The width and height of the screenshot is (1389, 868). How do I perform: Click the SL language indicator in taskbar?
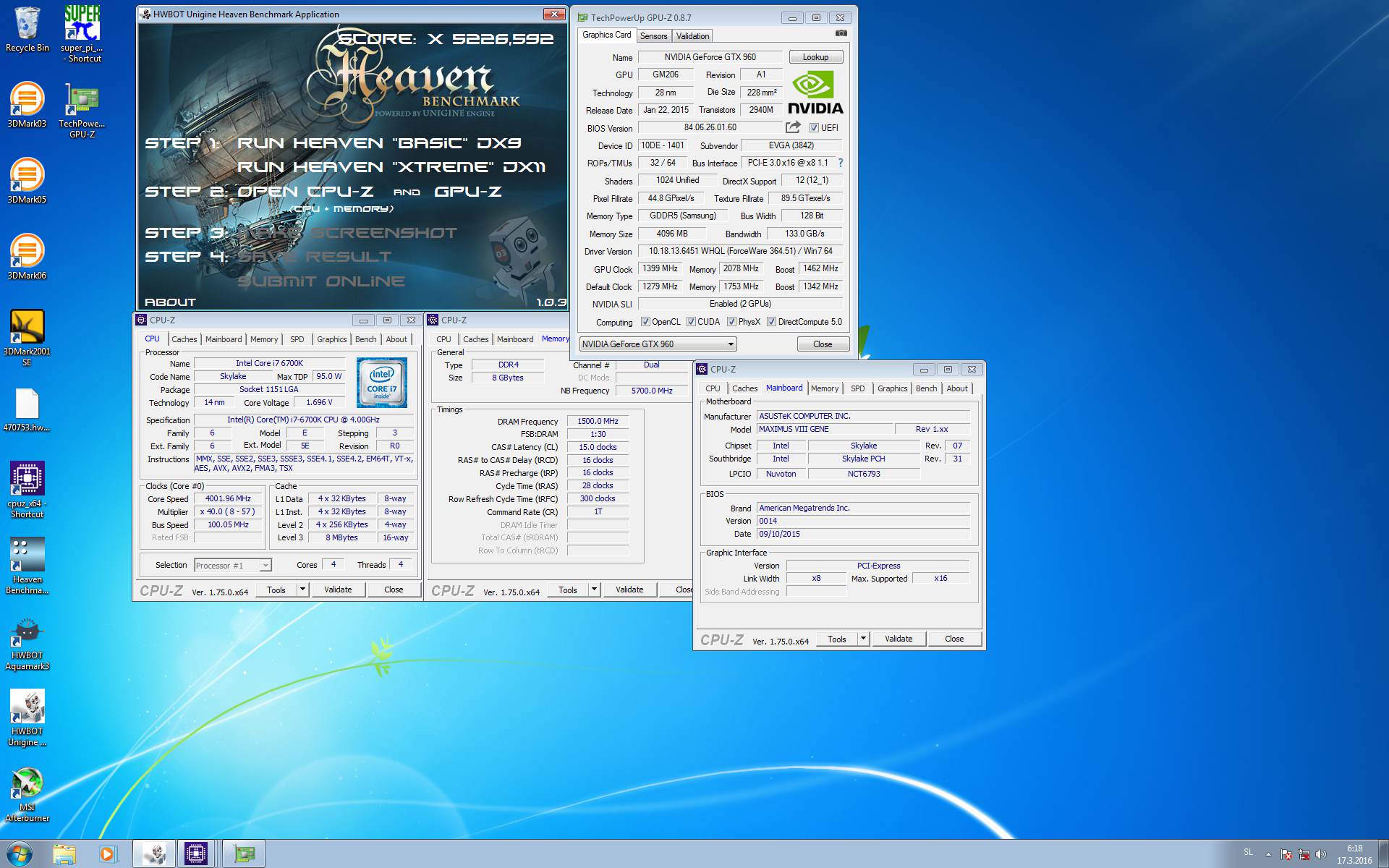1248,853
